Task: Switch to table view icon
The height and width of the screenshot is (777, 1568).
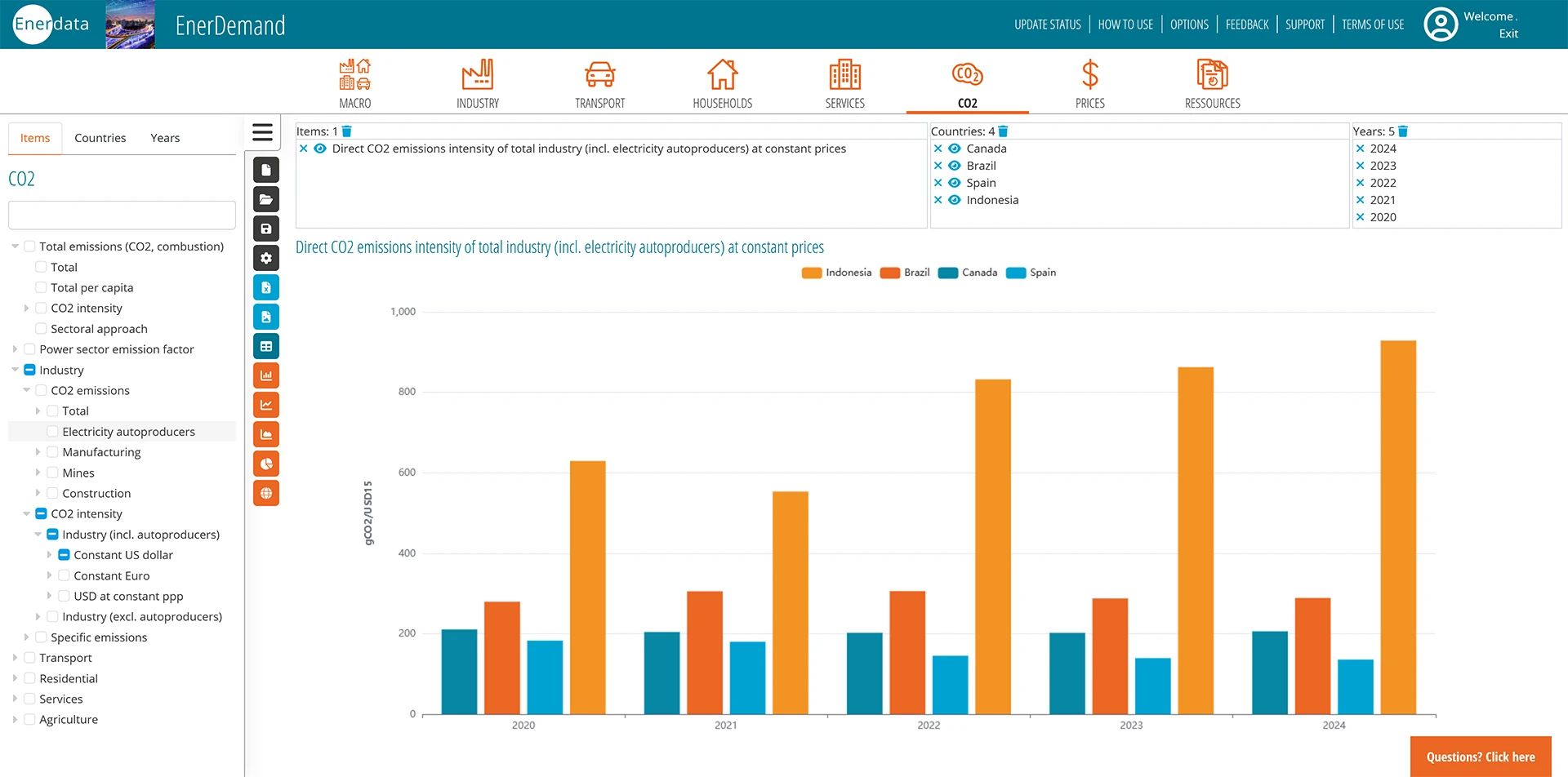Action: 266,346
